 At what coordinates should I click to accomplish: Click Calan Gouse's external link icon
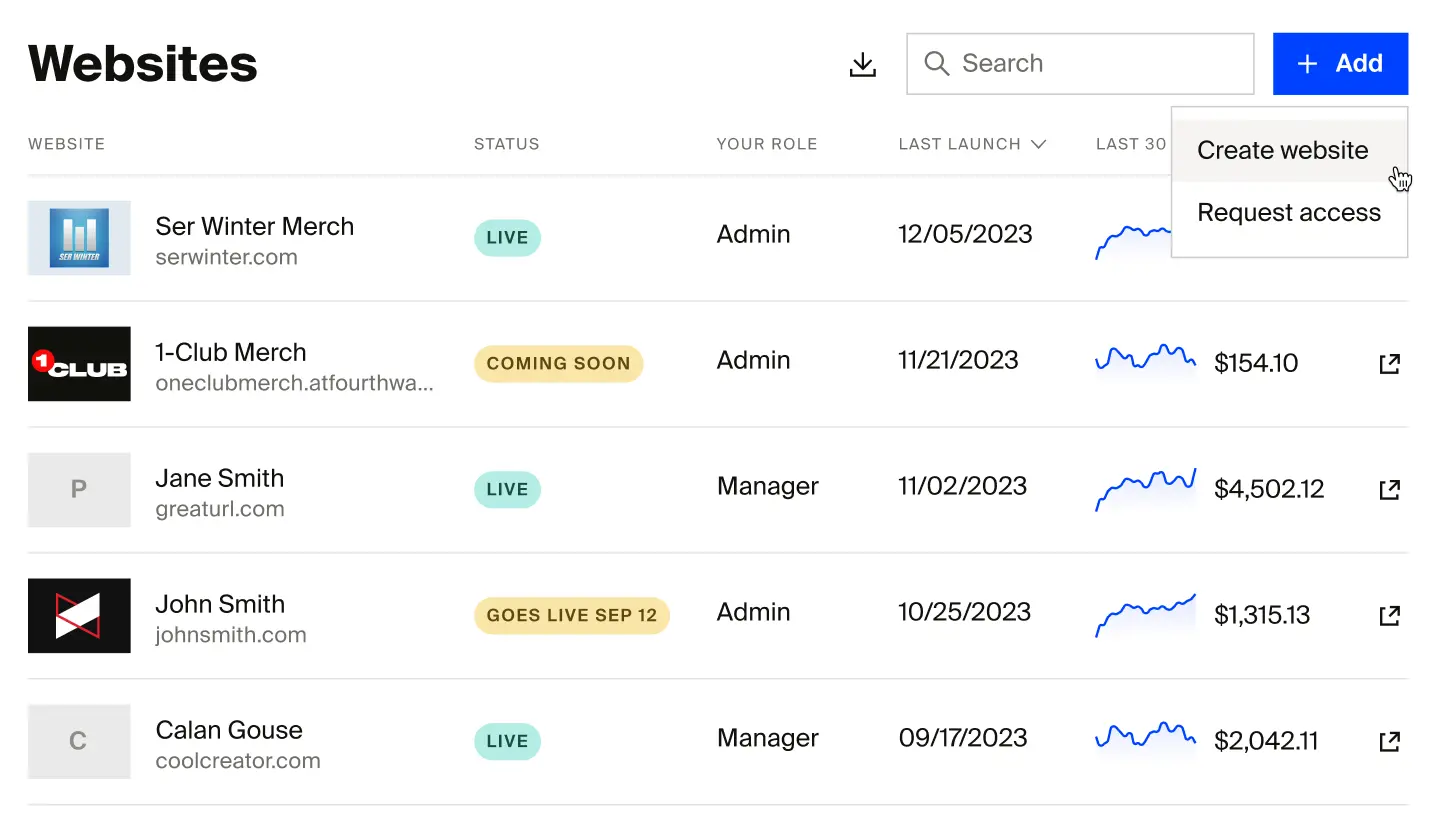(x=1390, y=741)
